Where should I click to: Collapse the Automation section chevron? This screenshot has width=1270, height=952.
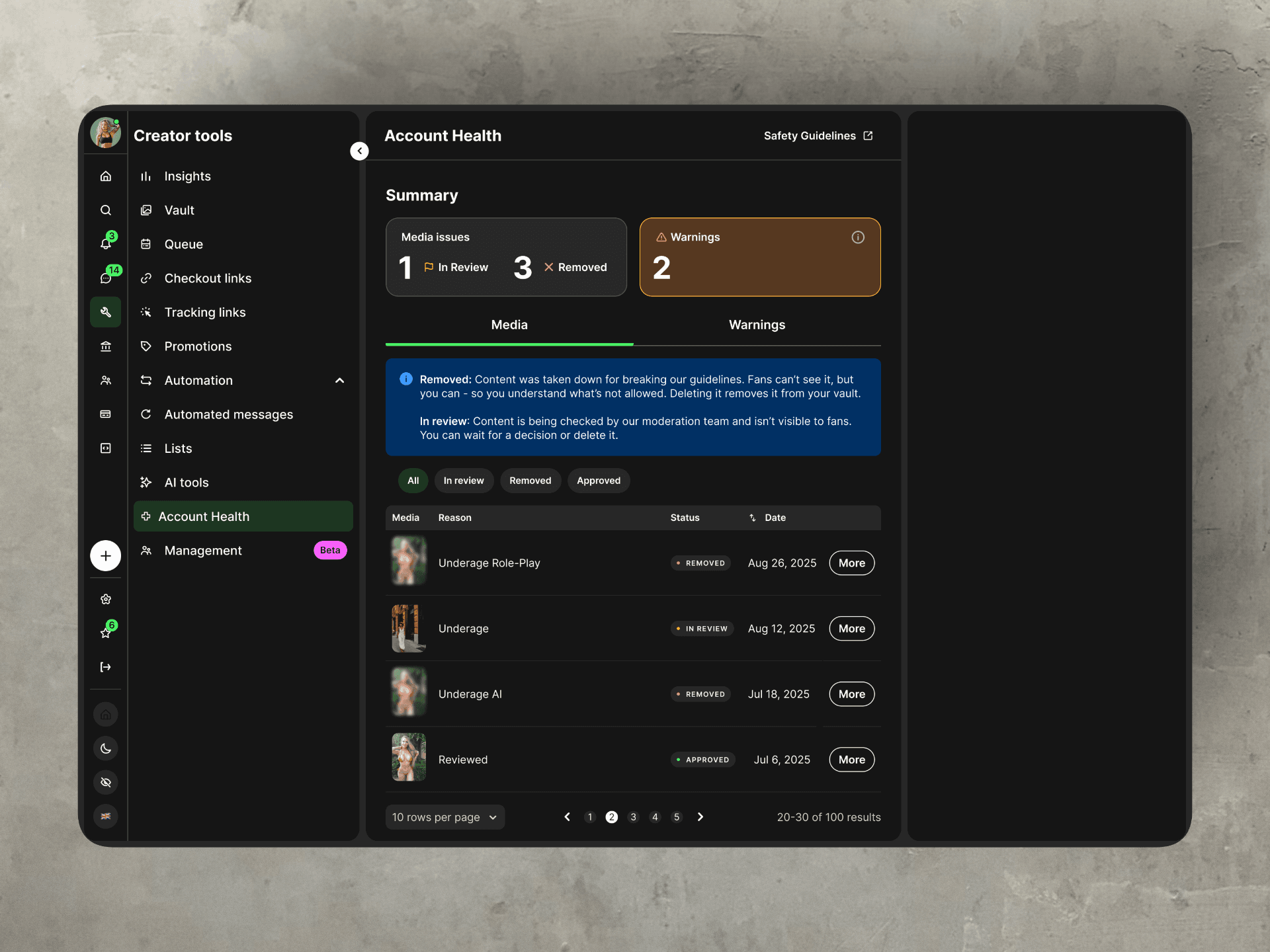point(339,381)
